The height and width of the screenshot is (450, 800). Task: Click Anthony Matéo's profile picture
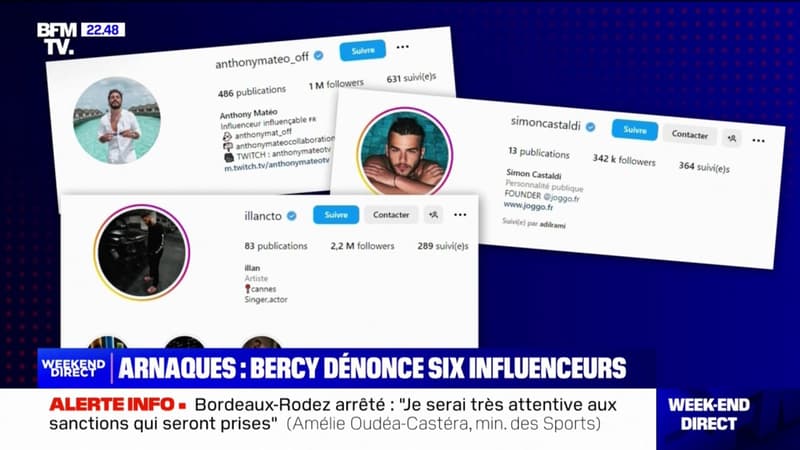117,120
